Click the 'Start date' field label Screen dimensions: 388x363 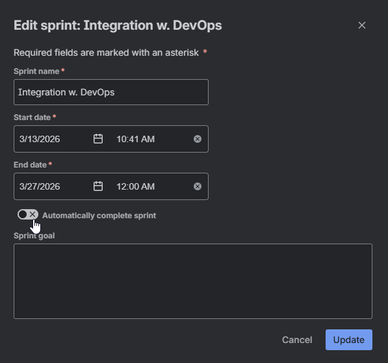click(x=32, y=117)
